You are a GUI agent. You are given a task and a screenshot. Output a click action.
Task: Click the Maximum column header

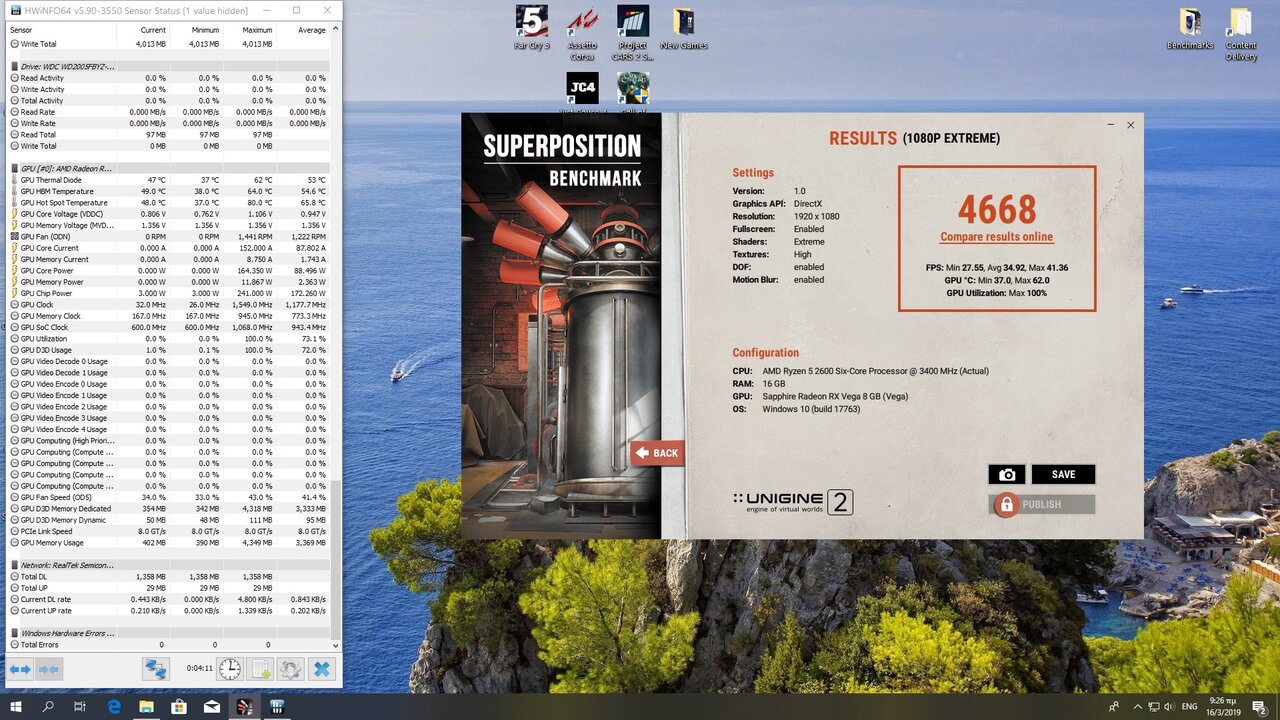coord(248,30)
